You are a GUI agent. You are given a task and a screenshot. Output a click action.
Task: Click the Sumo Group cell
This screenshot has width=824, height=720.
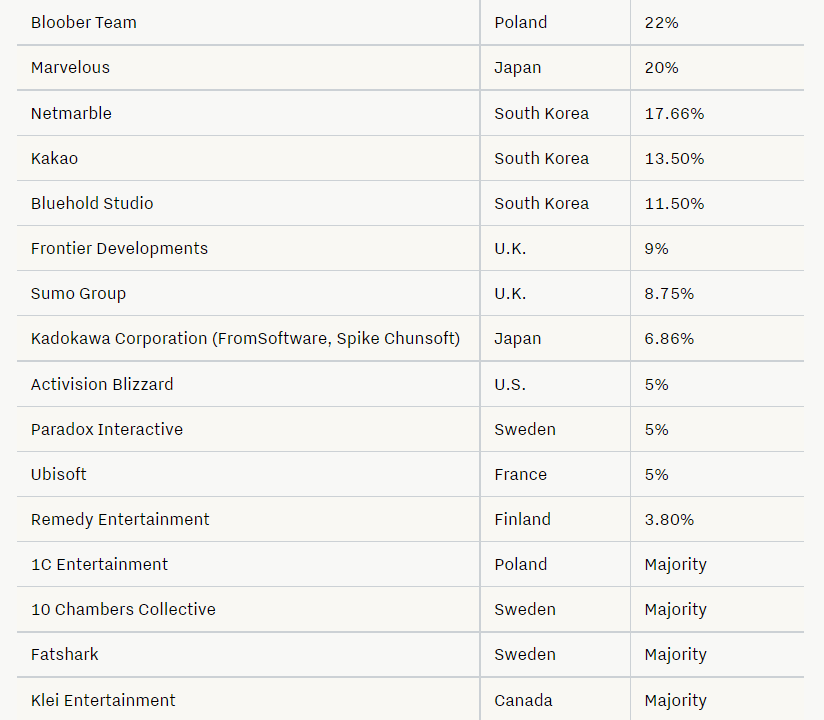coord(78,293)
